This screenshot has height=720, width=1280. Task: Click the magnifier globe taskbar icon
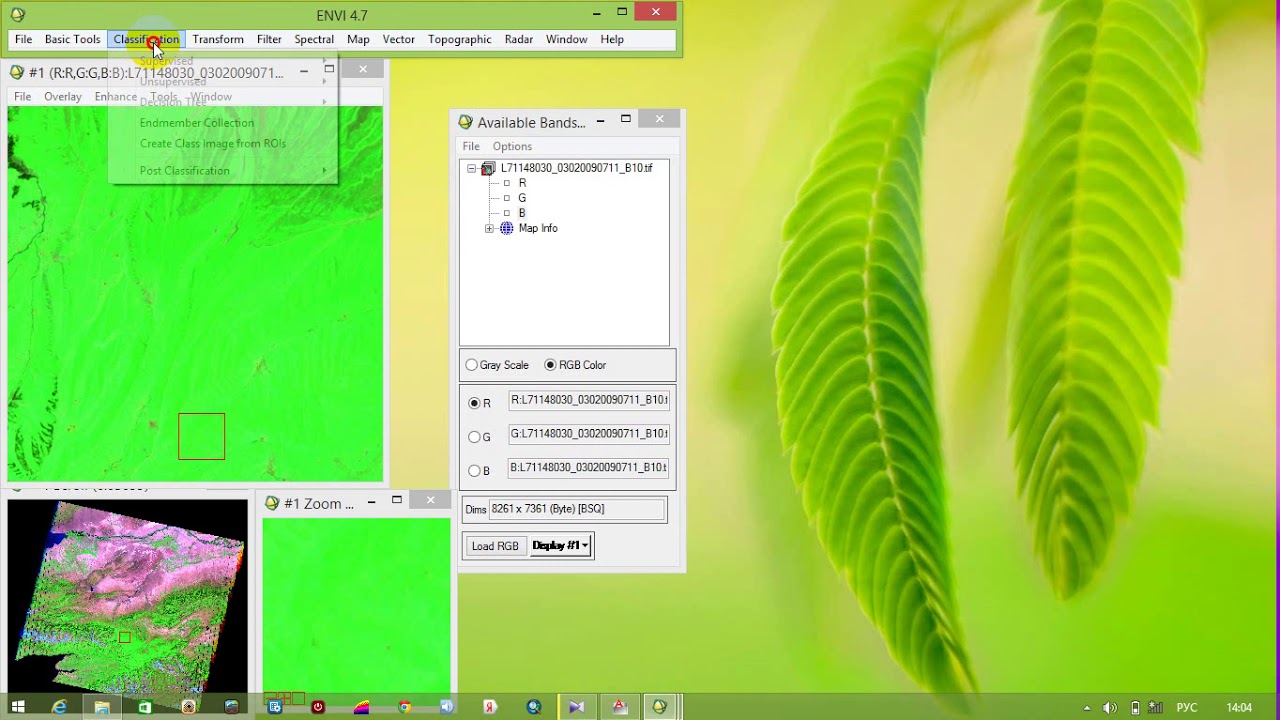pos(533,707)
